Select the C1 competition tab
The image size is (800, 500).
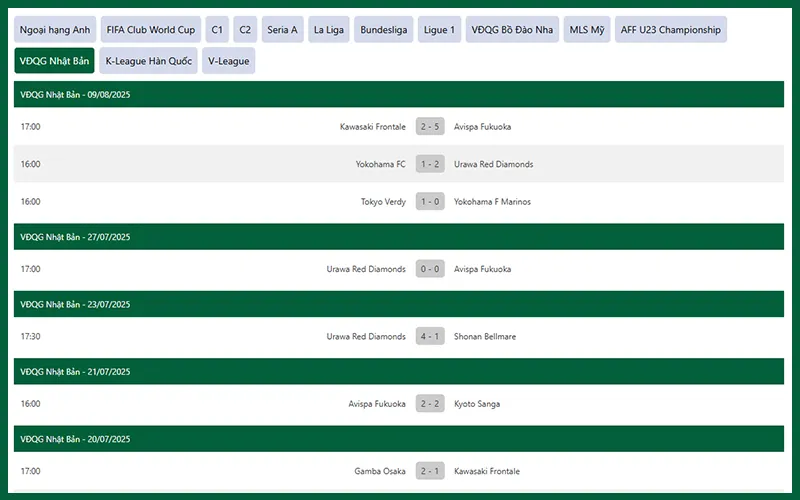(x=217, y=30)
